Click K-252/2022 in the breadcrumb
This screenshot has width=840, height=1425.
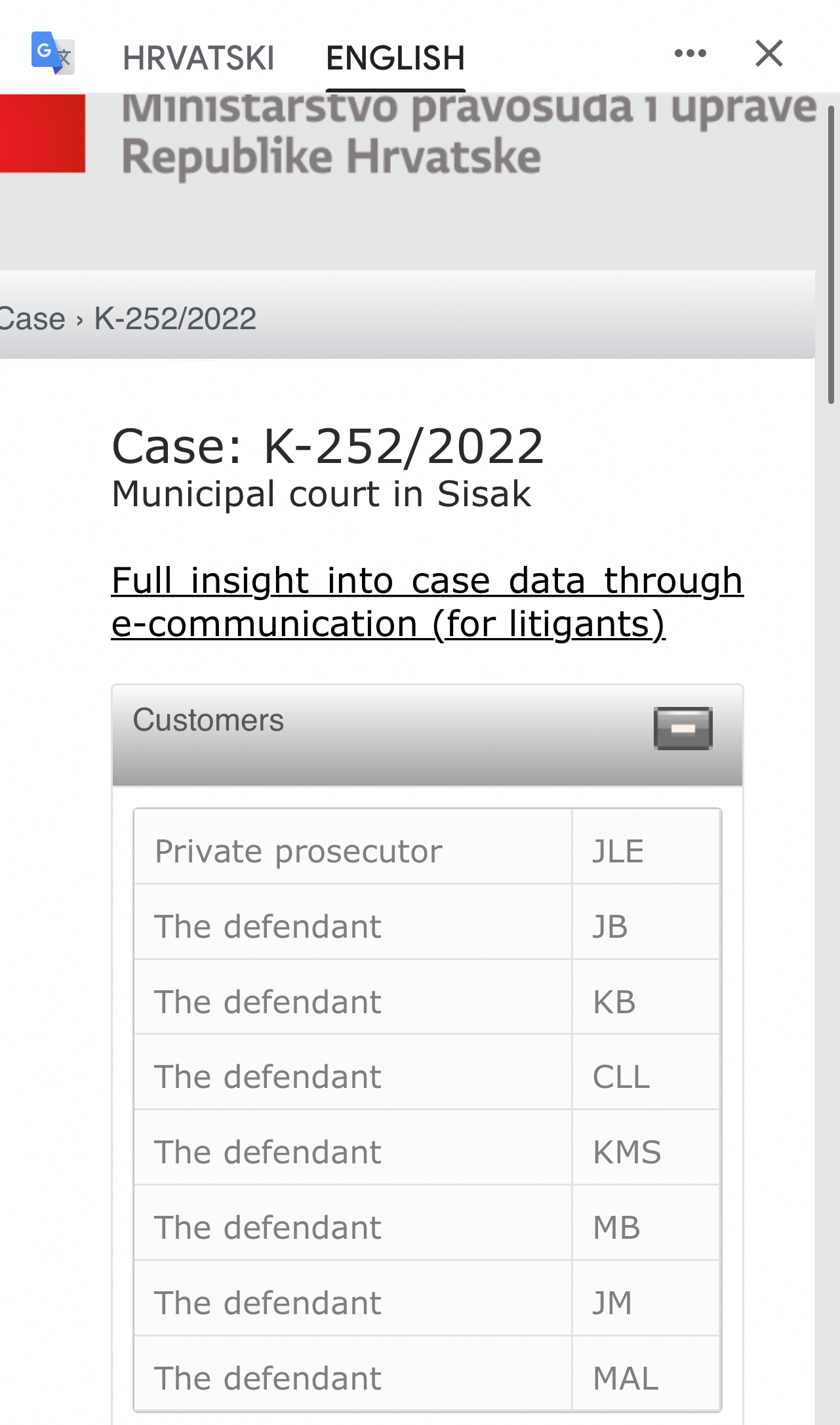pos(175,319)
